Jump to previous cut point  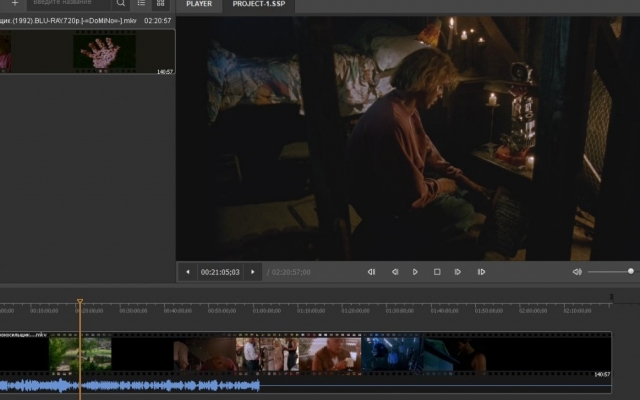(371, 272)
